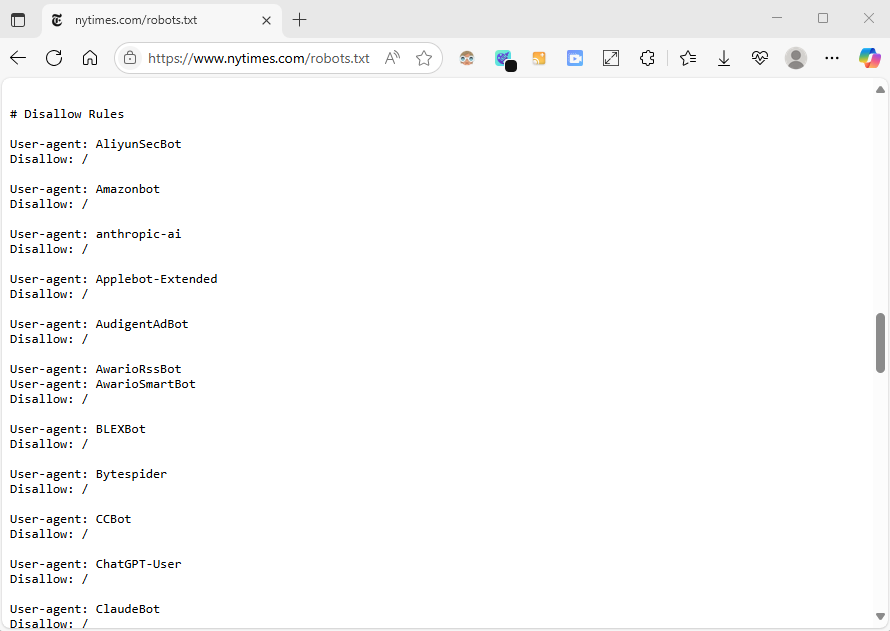Click the Disallow line under Amazonbot

point(49,204)
